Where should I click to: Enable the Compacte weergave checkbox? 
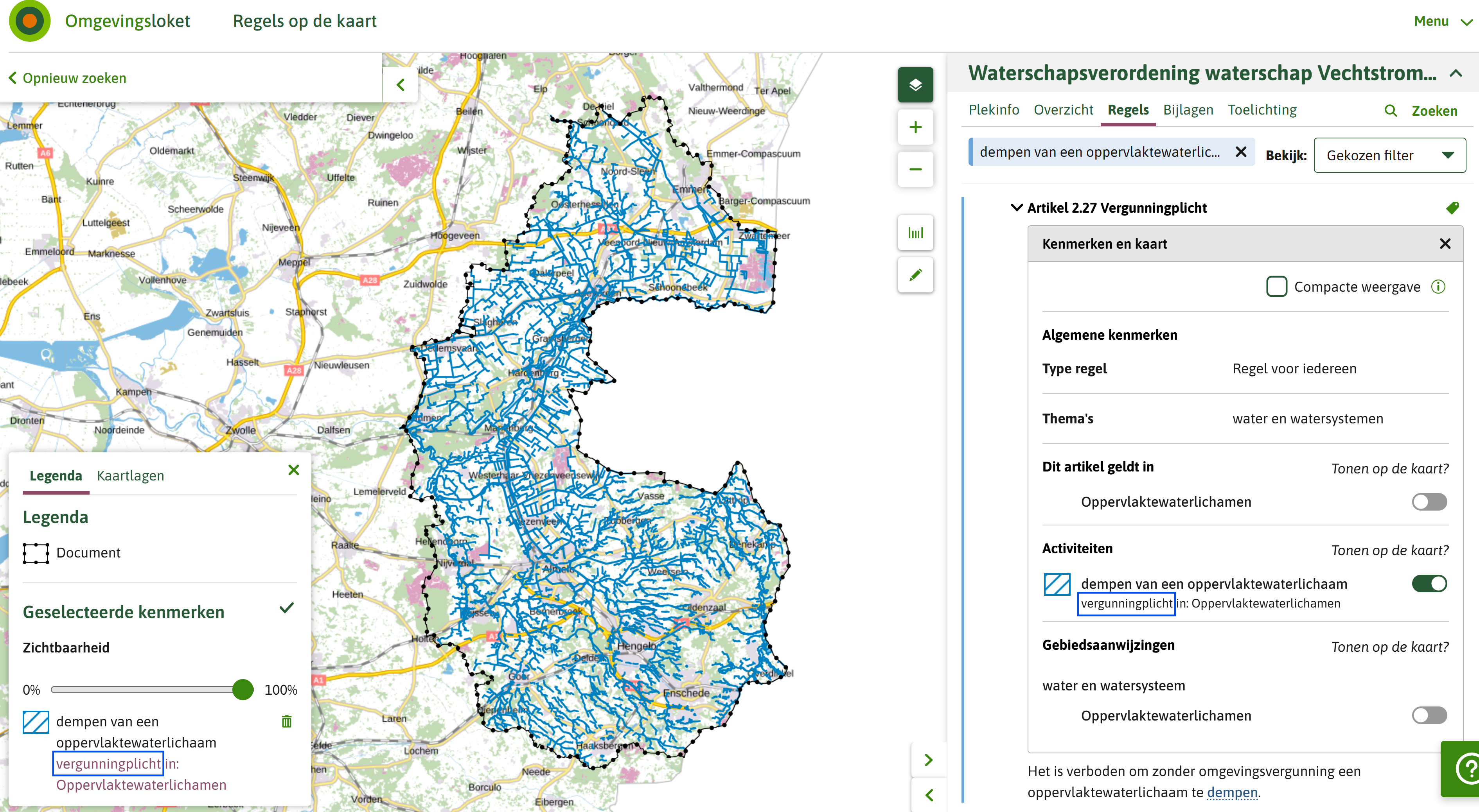1276,286
